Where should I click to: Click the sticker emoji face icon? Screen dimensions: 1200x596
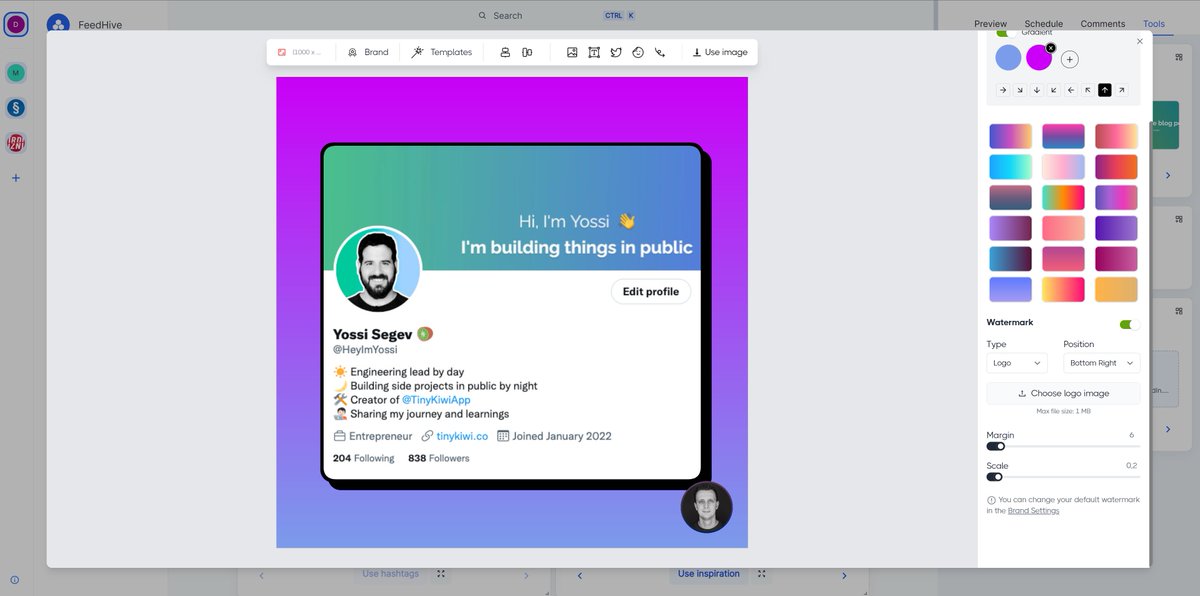(638, 52)
